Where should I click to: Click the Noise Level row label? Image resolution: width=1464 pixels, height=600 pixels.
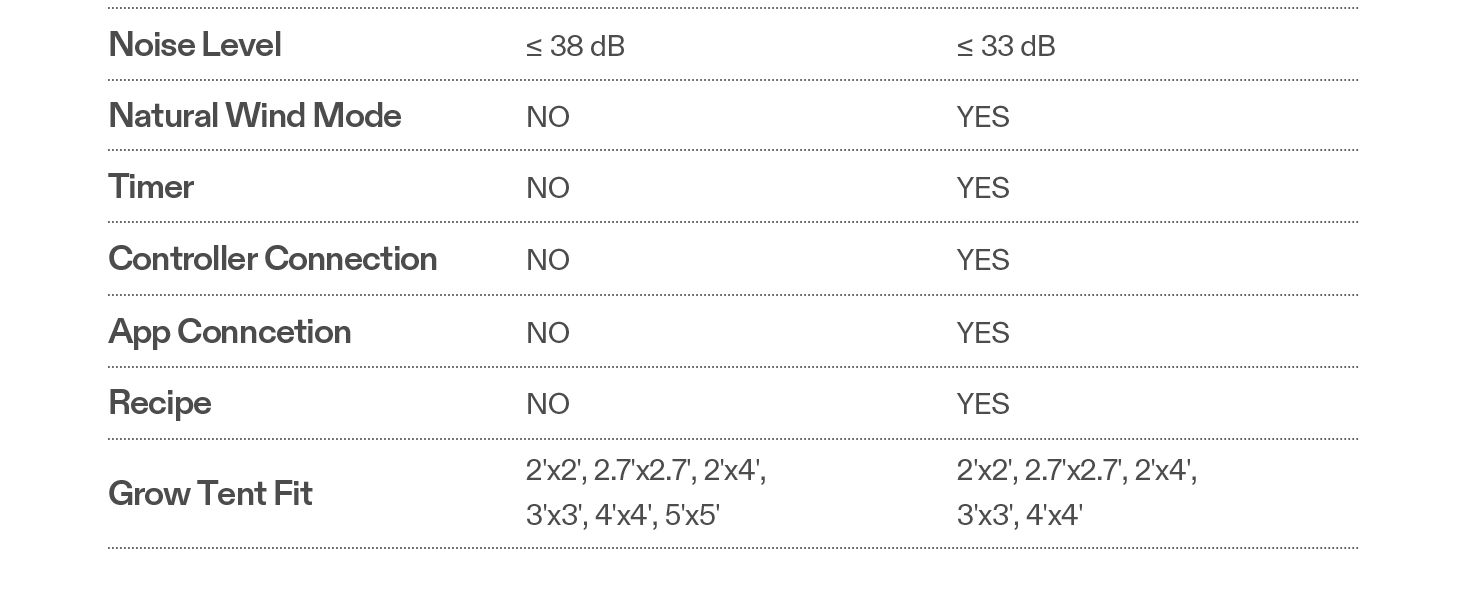(x=195, y=45)
